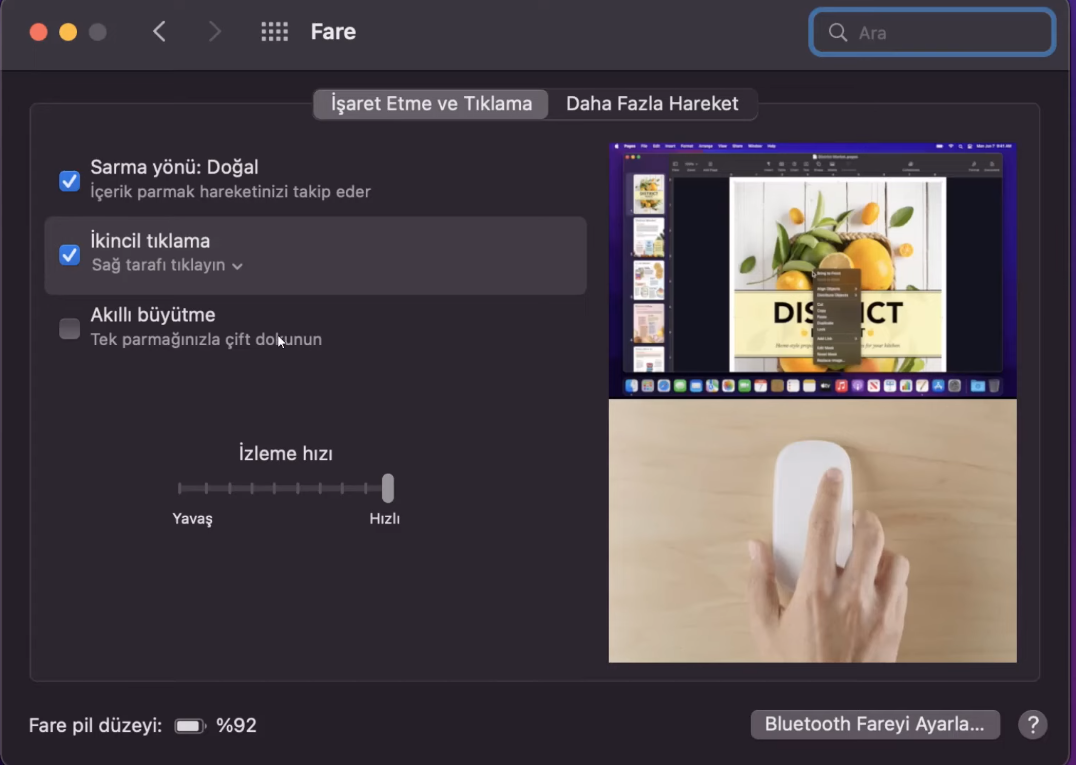1076x765 pixels.
Task: Switch to the "Daha Fazla Hareket" tab
Action: coord(652,103)
